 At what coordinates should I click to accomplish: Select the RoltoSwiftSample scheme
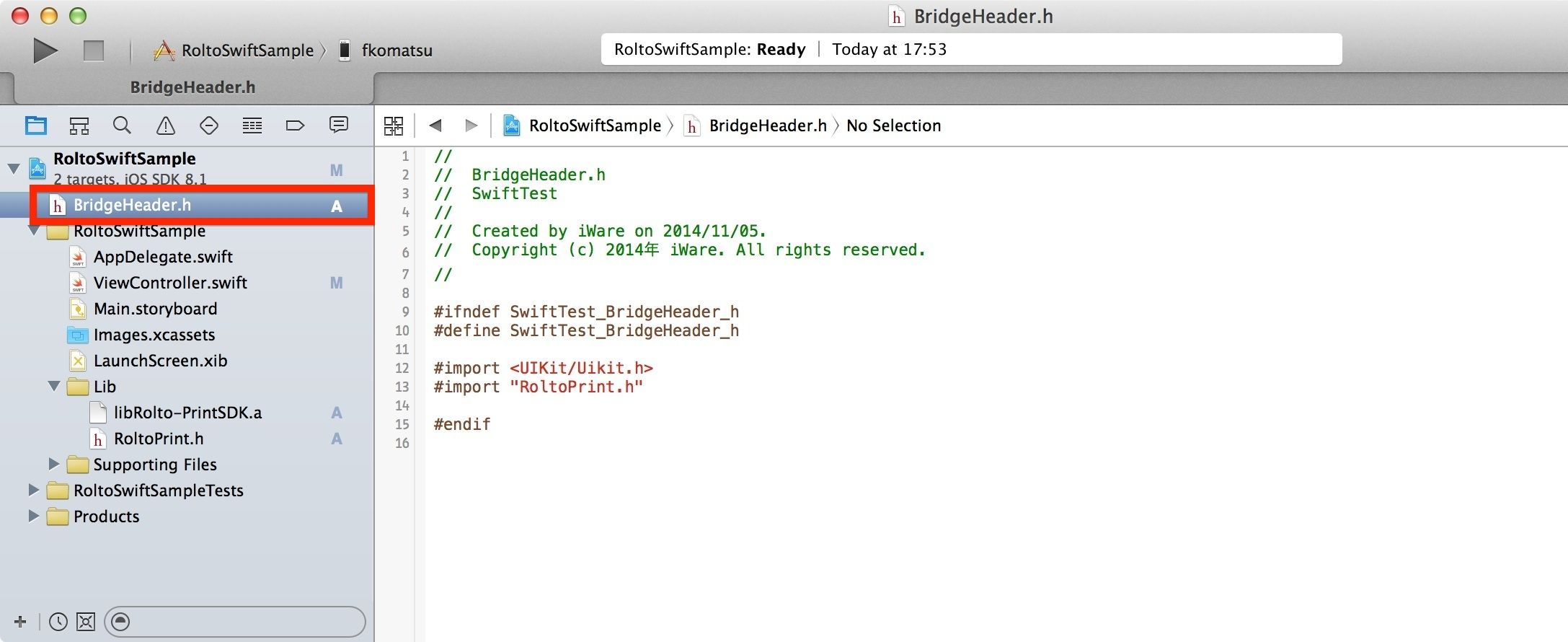[234, 50]
